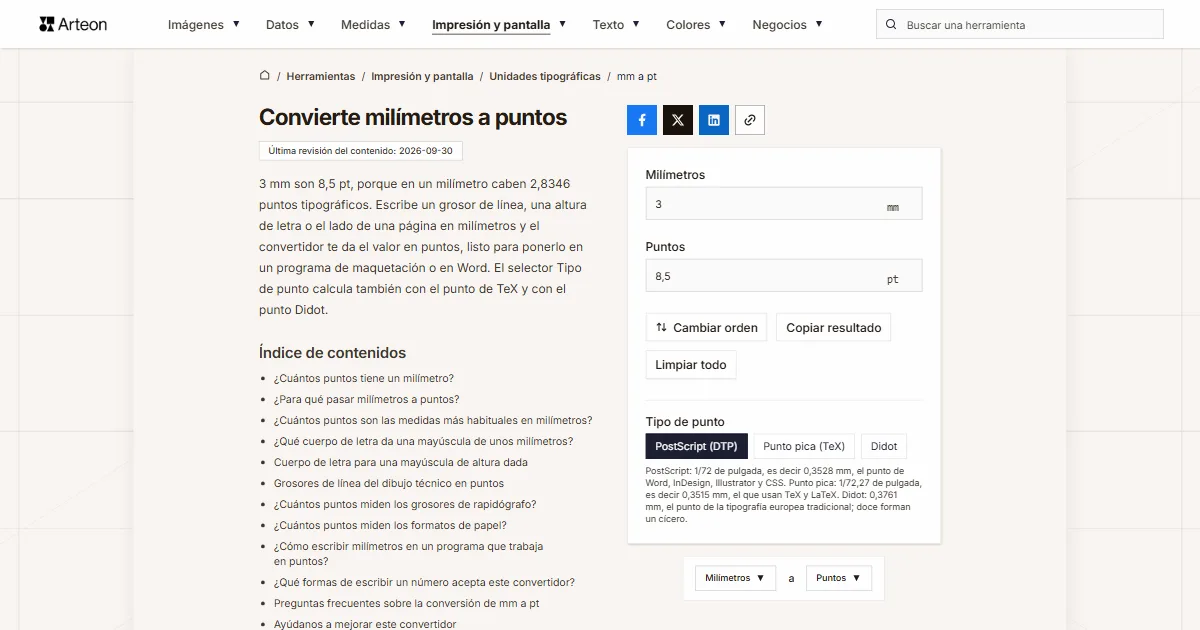Open the Milímetros source unit dropdown
This screenshot has width=1200, height=630.
[735, 578]
